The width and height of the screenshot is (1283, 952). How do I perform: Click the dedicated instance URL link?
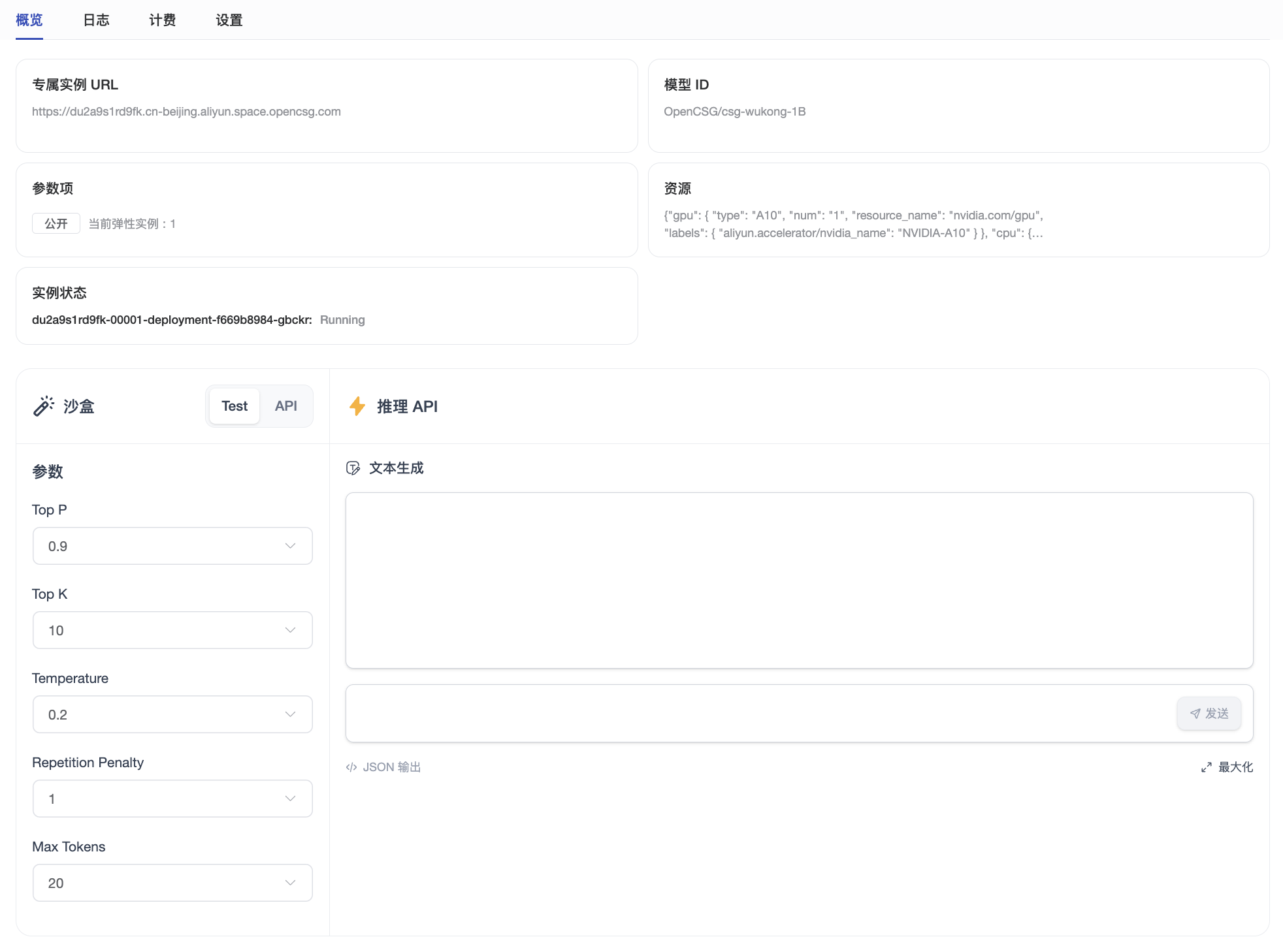(186, 112)
